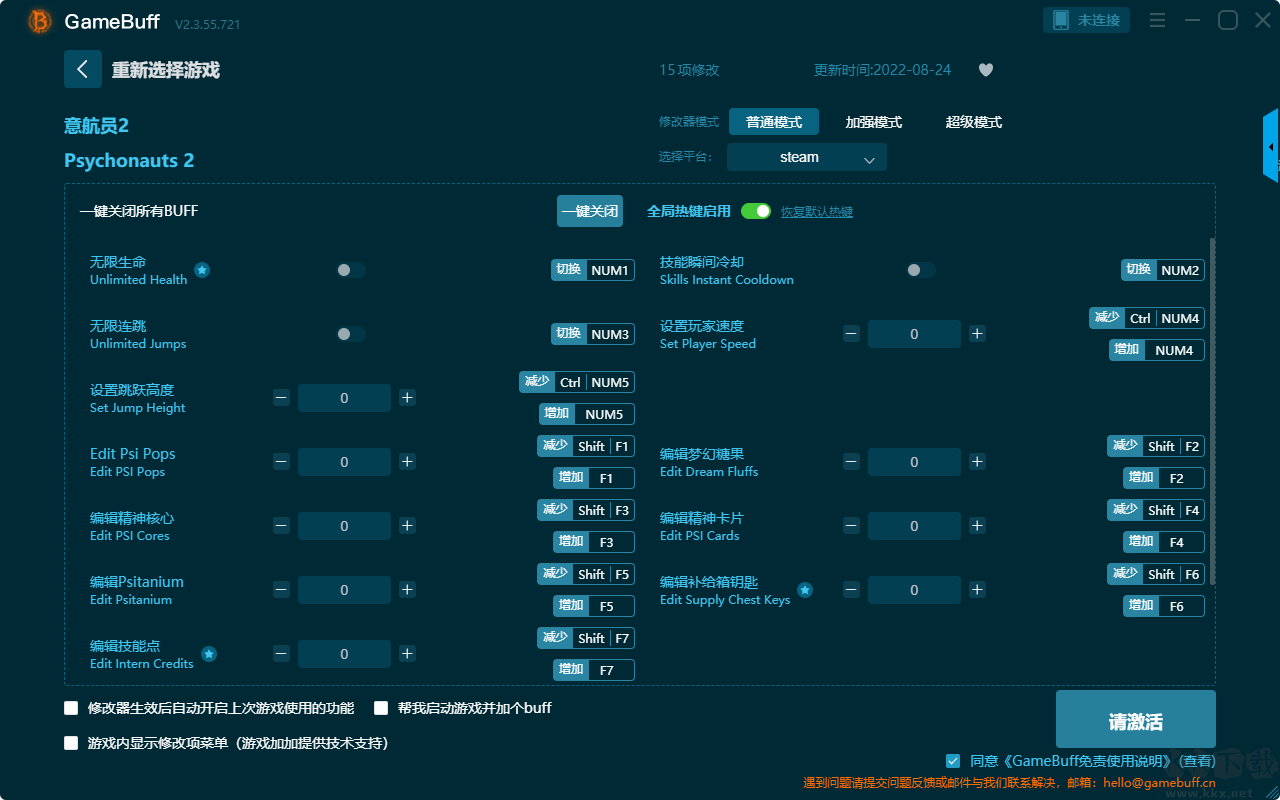Decrease Edit PSI Cards value

(851, 526)
